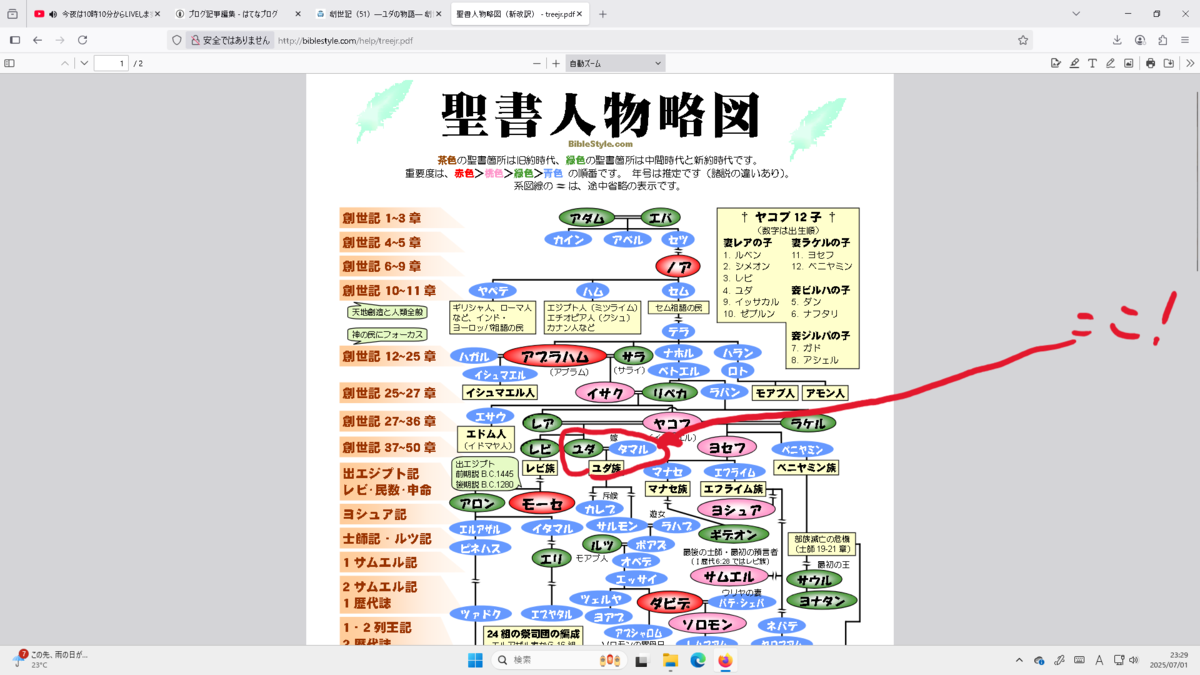Bookmark this page with star
Viewport: 1200px width, 675px height.
pyautogui.click(x=1023, y=40)
